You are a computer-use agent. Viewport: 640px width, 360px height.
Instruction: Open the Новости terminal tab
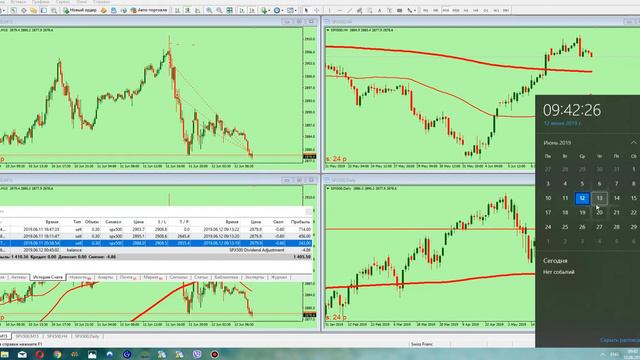click(x=80, y=277)
